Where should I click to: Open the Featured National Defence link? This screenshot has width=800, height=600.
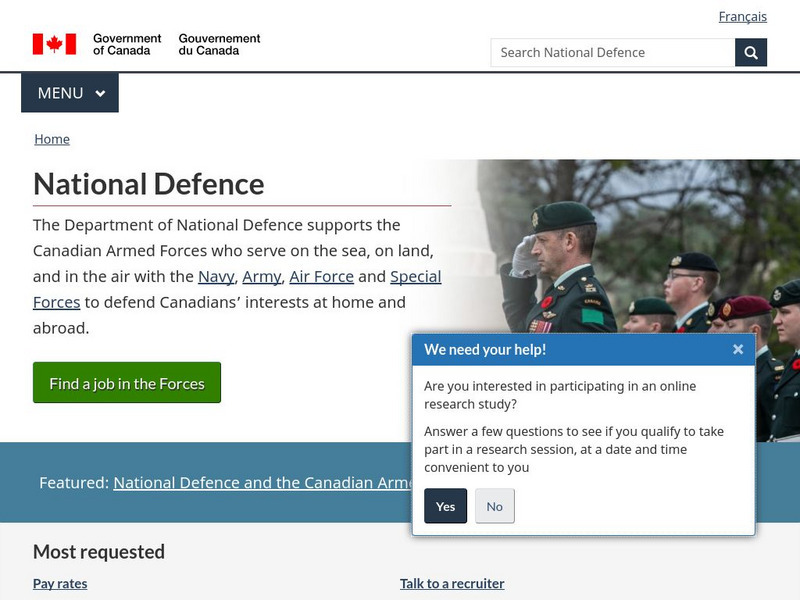pyautogui.click(x=262, y=482)
